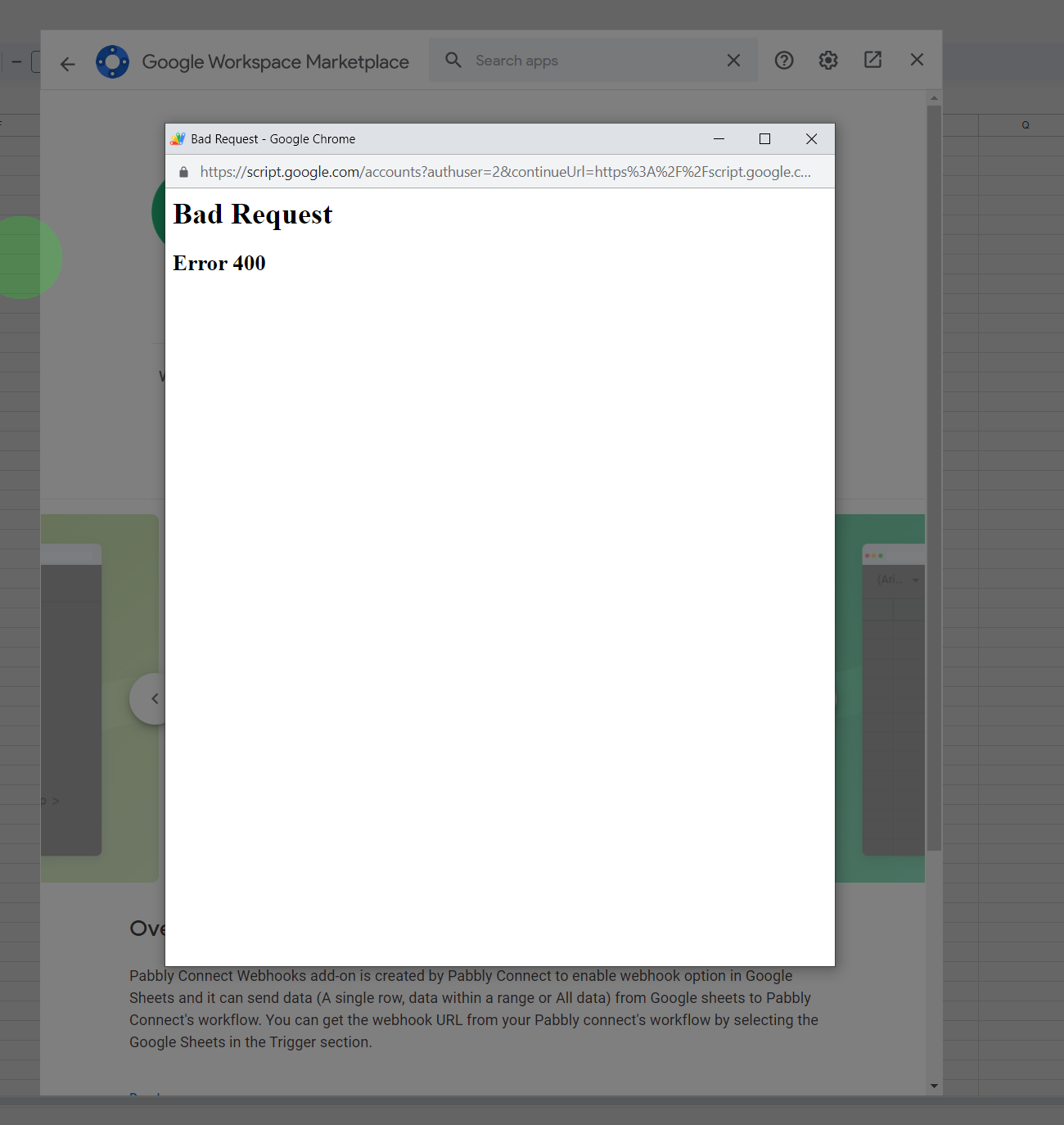Image resolution: width=1064 pixels, height=1125 pixels.
Task: Clear the Search apps field
Action: [x=733, y=61]
